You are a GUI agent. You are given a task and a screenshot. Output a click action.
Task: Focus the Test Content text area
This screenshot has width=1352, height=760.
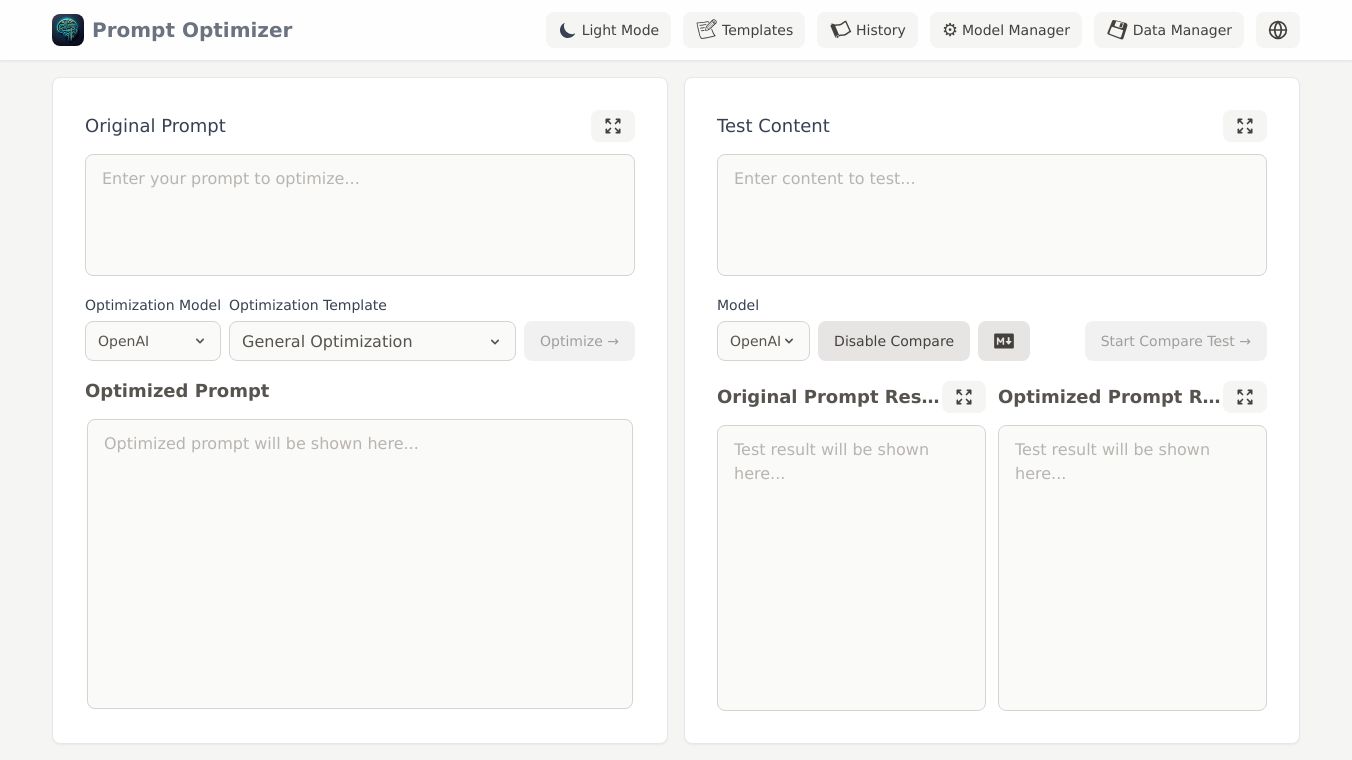[992, 215]
